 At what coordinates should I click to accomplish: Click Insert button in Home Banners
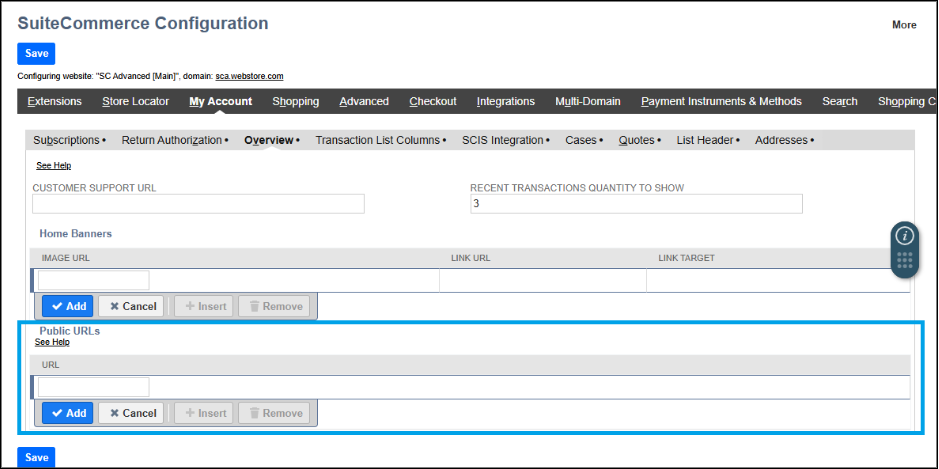coord(204,306)
